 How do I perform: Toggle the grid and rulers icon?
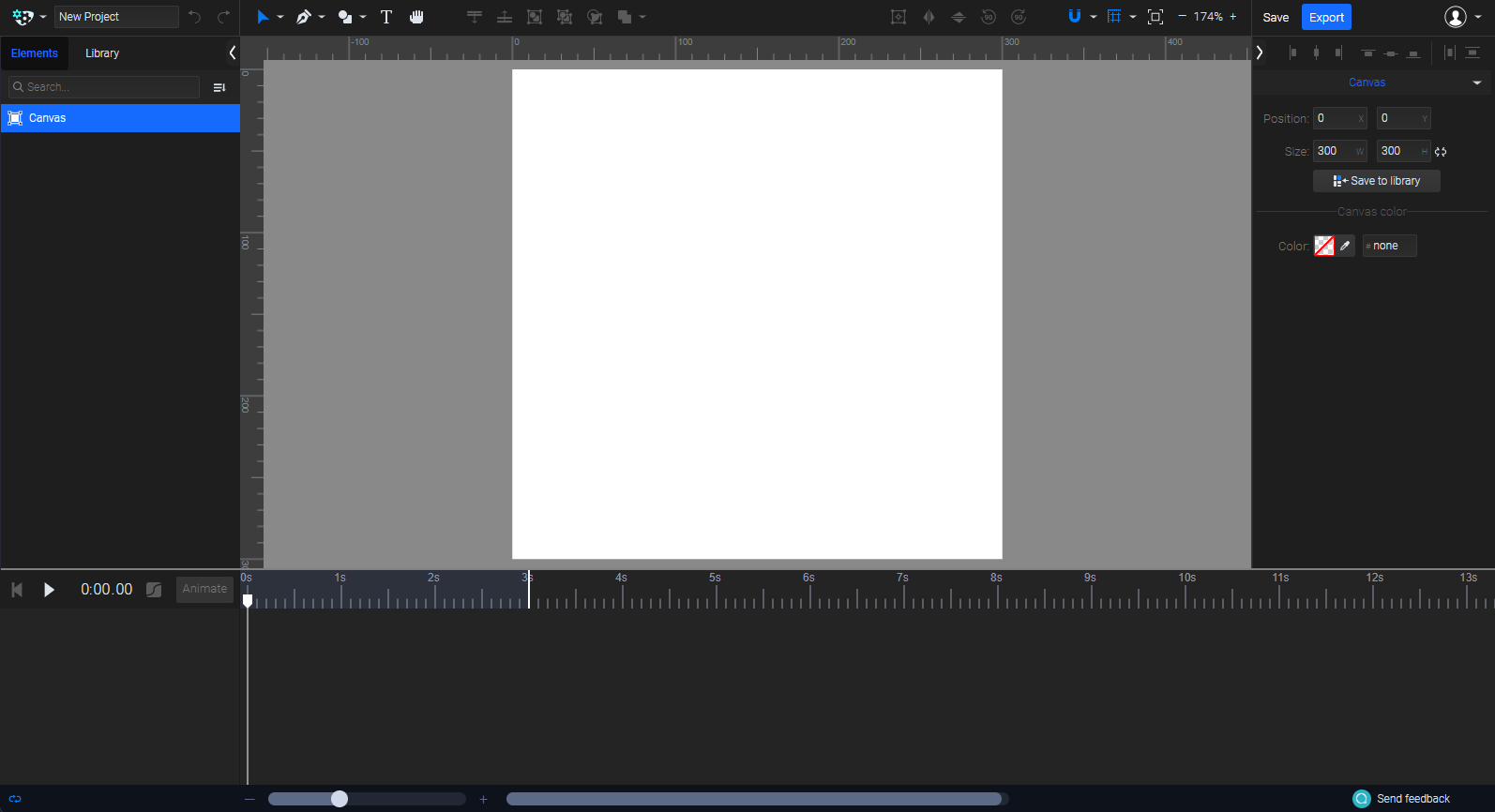[1114, 17]
